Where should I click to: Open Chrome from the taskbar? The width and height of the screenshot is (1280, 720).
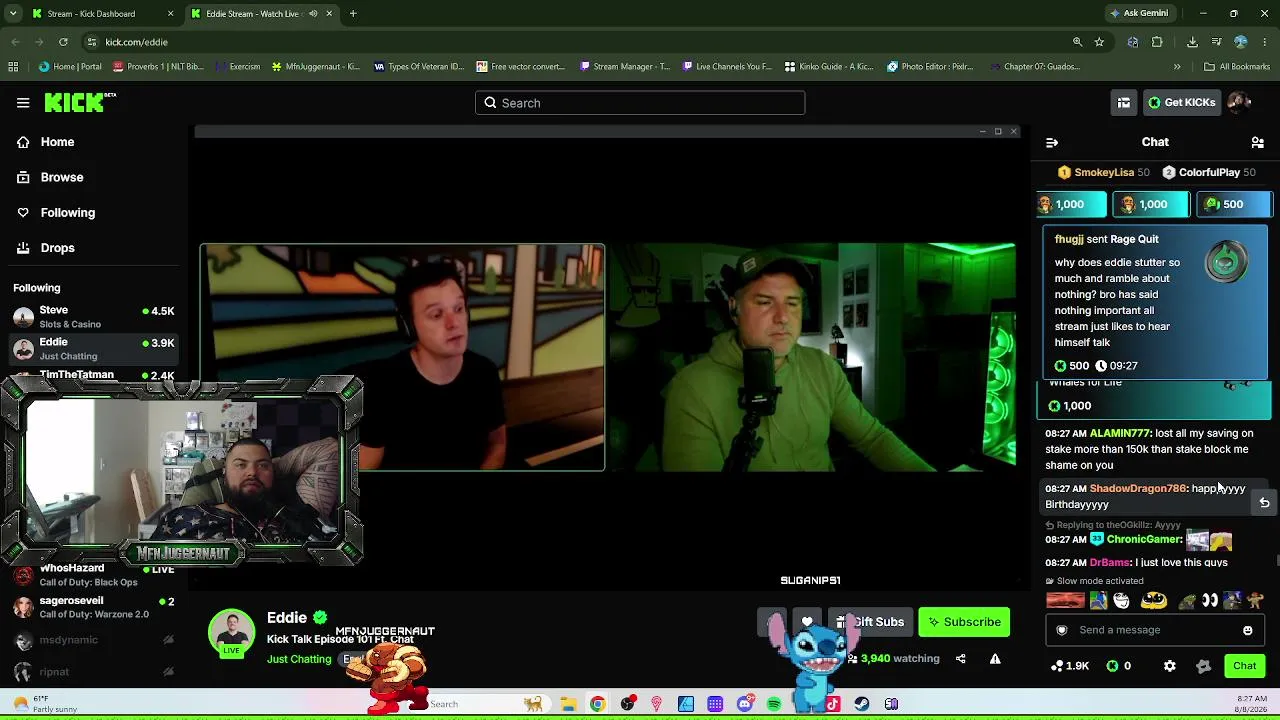pos(597,704)
